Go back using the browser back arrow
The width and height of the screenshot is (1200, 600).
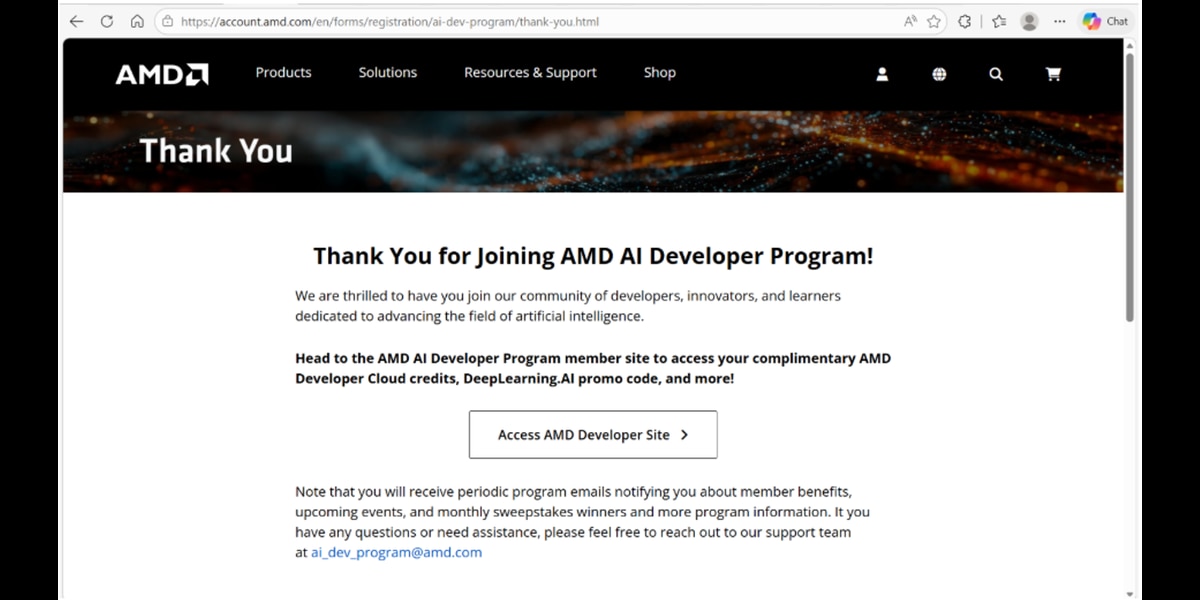[76, 21]
